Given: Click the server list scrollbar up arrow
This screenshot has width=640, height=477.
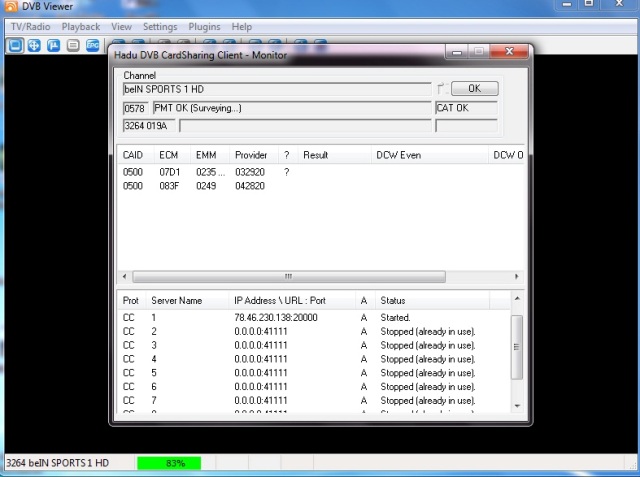Looking at the screenshot, I should [x=517, y=299].
